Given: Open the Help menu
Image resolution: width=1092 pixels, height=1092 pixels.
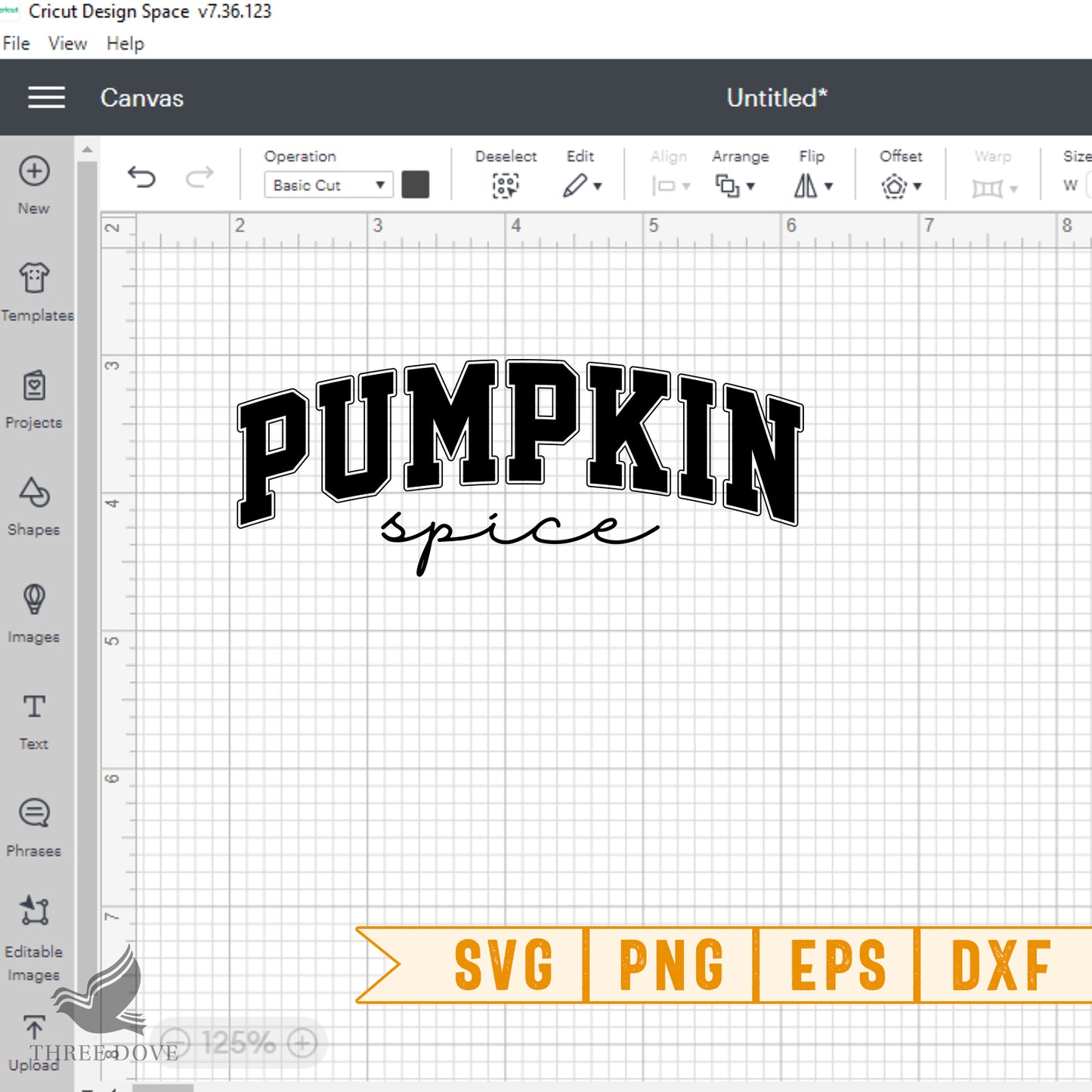Looking at the screenshot, I should pyautogui.click(x=125, y=44).
